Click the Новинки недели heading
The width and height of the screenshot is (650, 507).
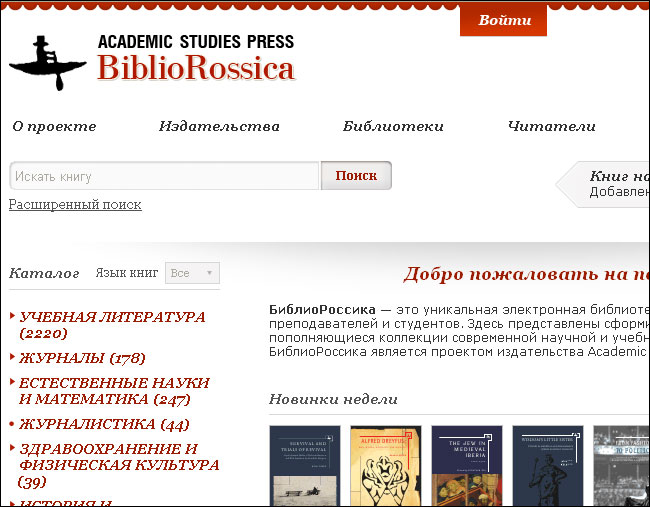tap(333, 399)
